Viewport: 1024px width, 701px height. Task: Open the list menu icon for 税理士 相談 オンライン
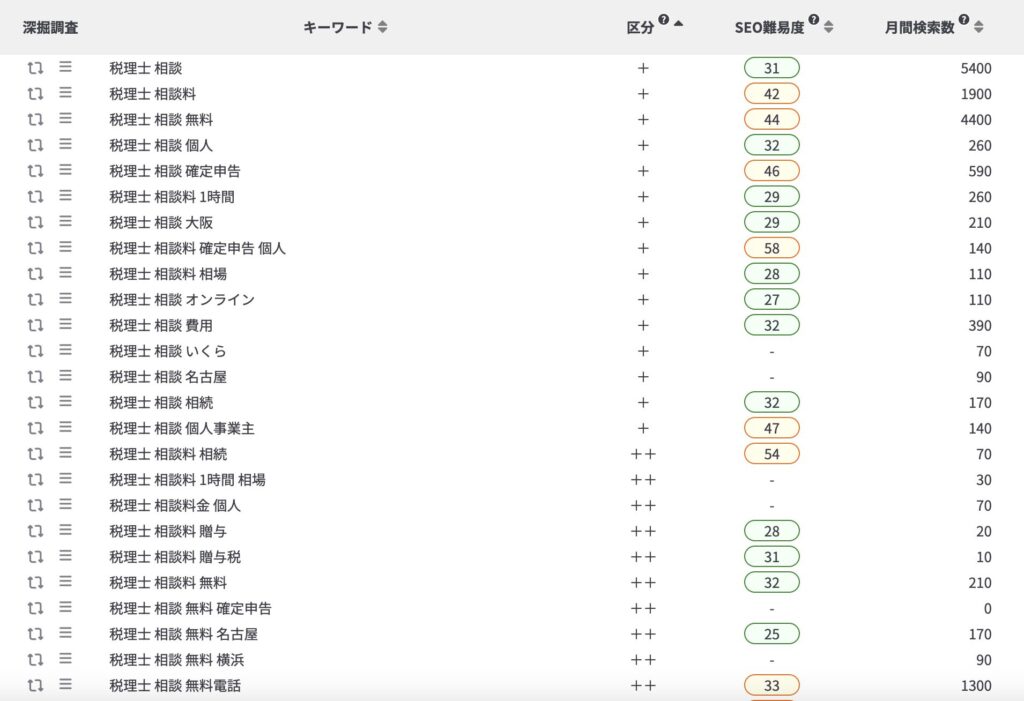point(65,299)
